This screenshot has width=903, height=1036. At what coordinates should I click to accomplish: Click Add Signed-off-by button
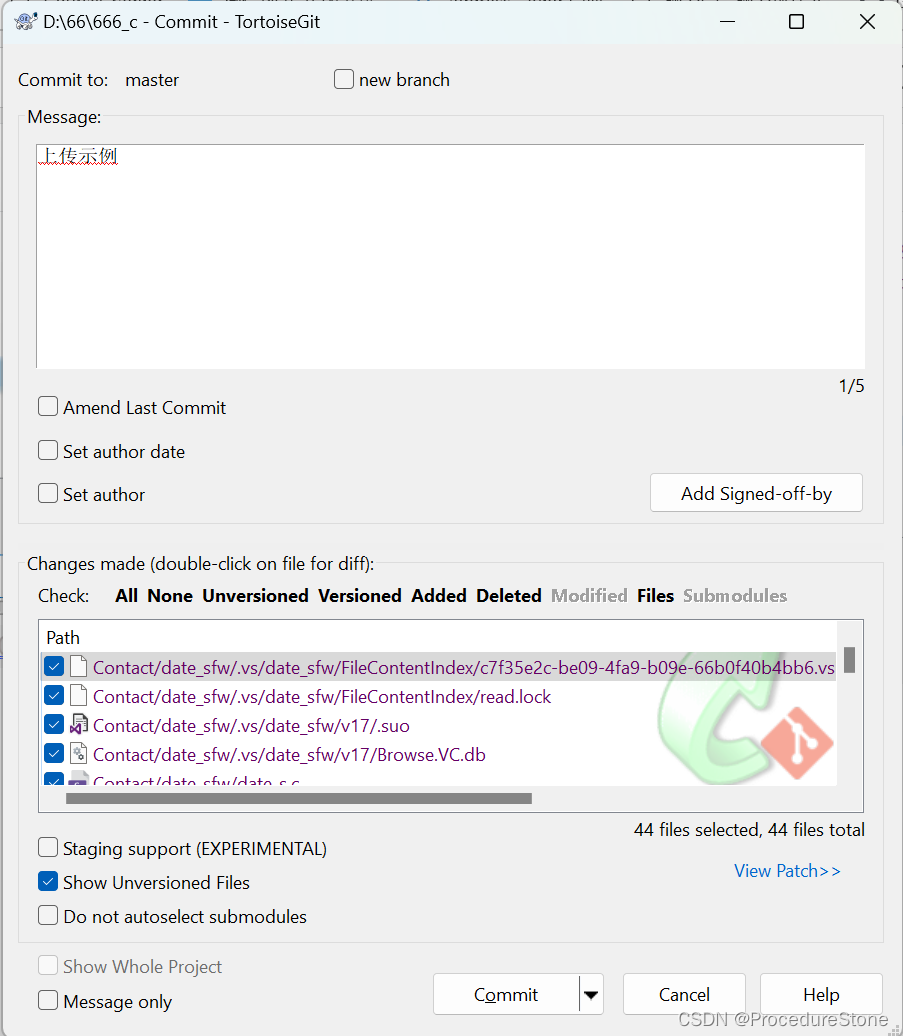(x=756, y=493)
